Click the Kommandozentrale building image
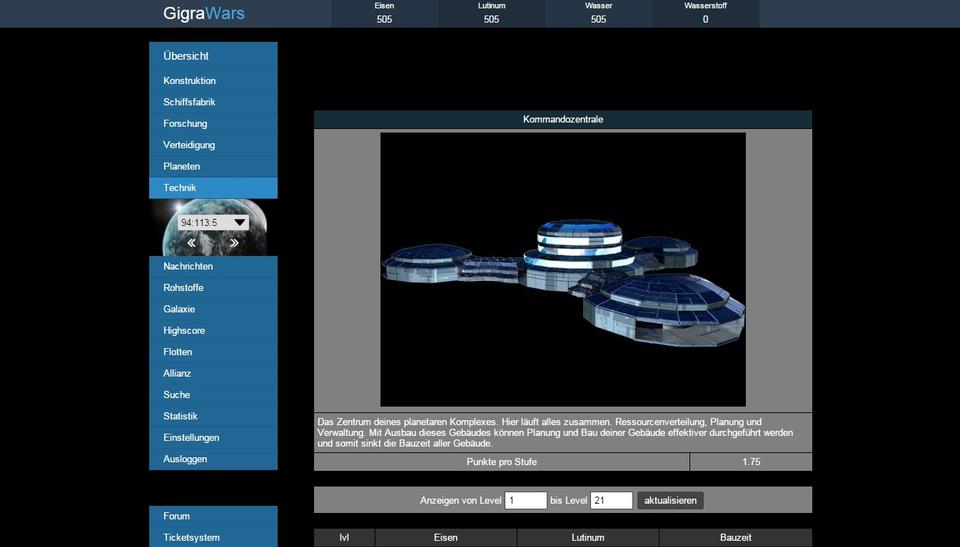 pyautogui.click(x=562, y=269)
